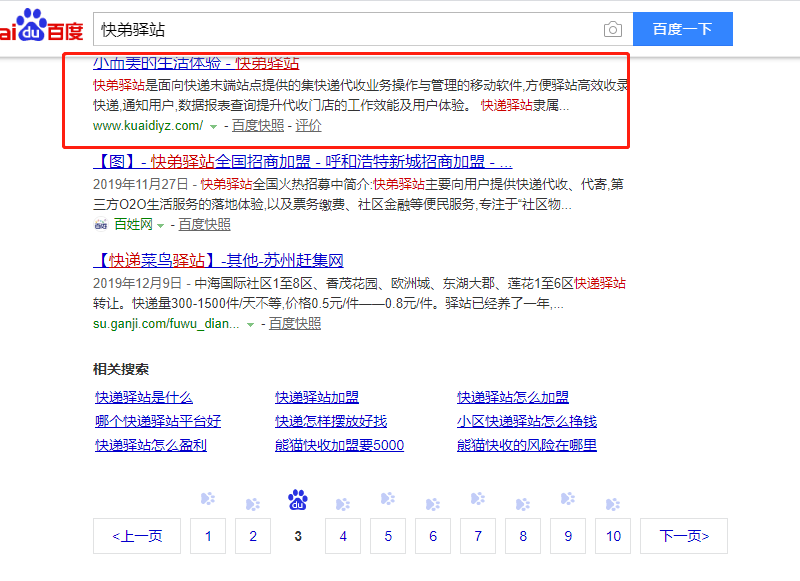Click the blue du paw above page 3

pyautogui.click(x=298, y=500)
